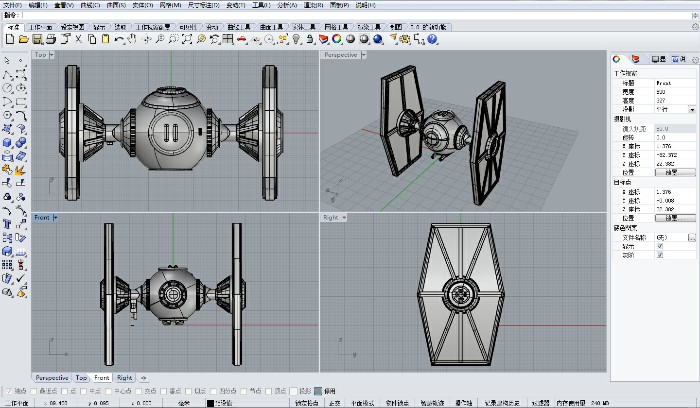Screen dimensions: 700x408
Task: Toggle 操作轴 (Gumball) in the status bar
Action: (x=463, y=403)
